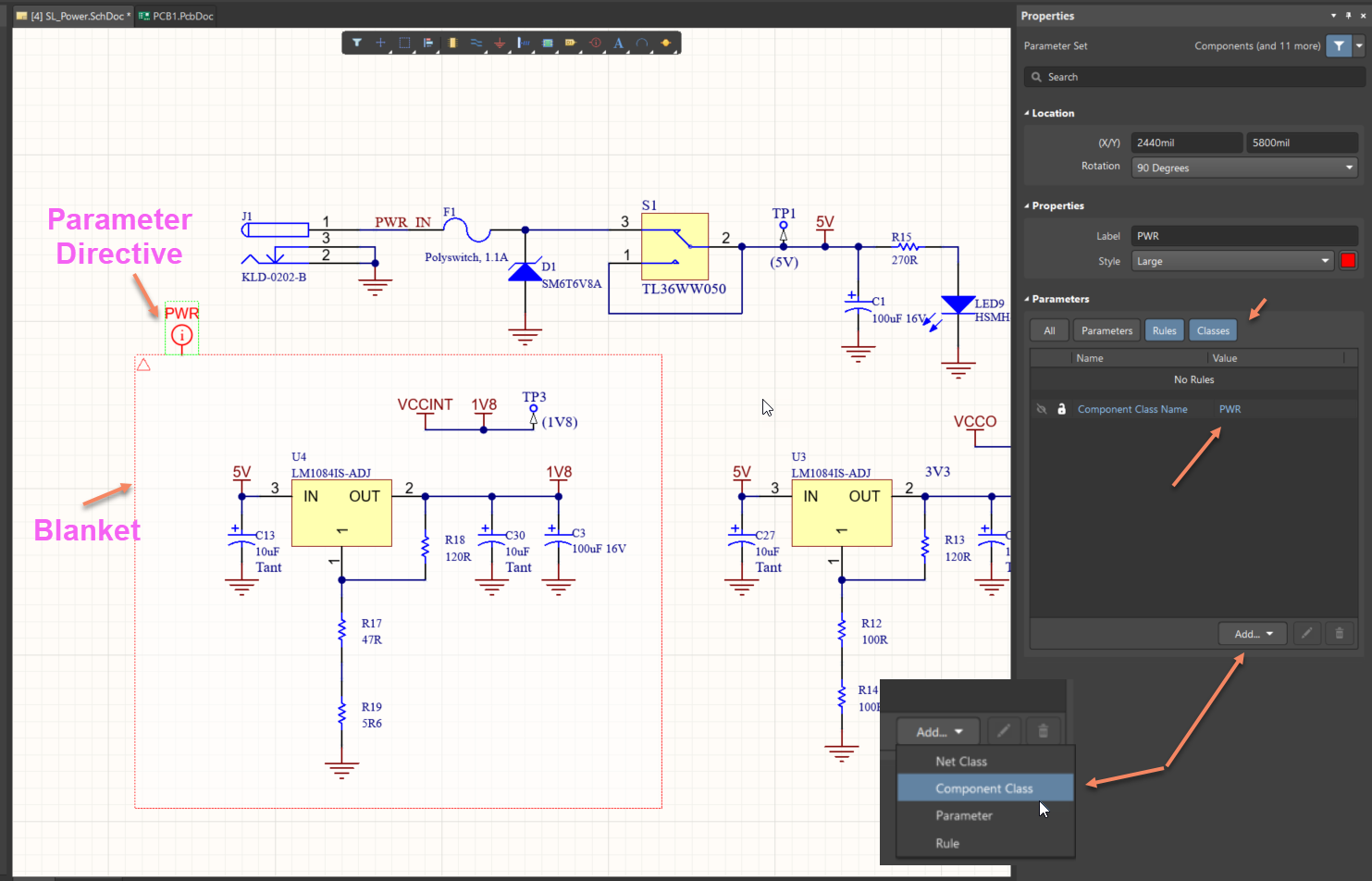The width and height of the screenshot is (1372, 881).
Task: Click the trash delete icon in Parameters list
Action: click(1339, 634)
